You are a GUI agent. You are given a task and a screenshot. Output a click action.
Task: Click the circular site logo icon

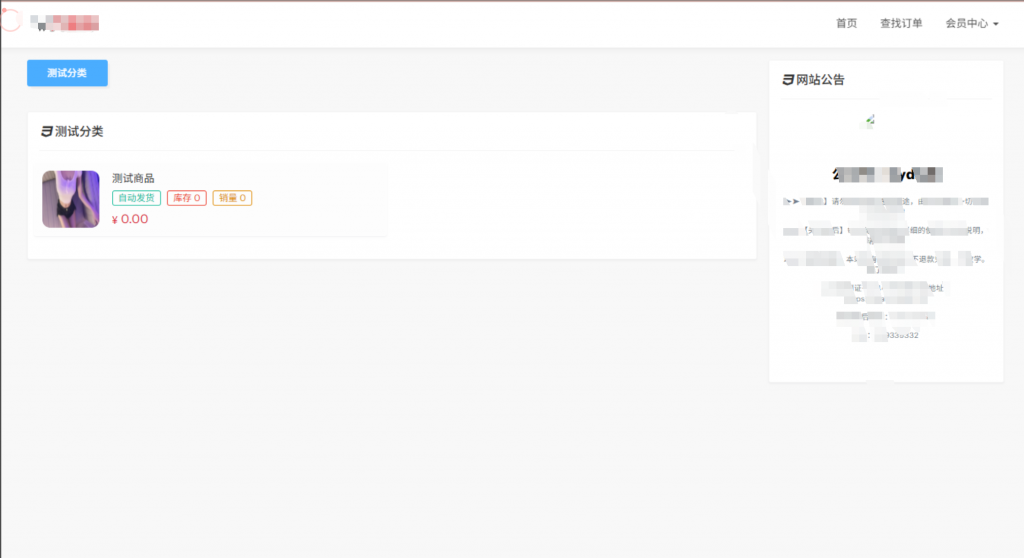[11, 20]
